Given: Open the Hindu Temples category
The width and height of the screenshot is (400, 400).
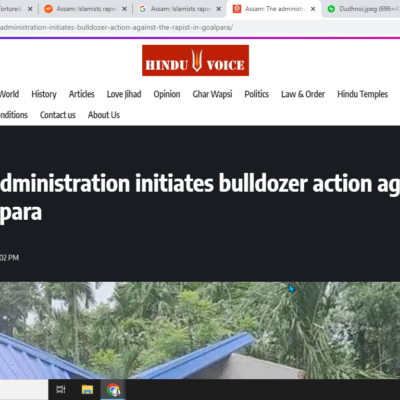Looking at the screenshot, I should point(363,94).
